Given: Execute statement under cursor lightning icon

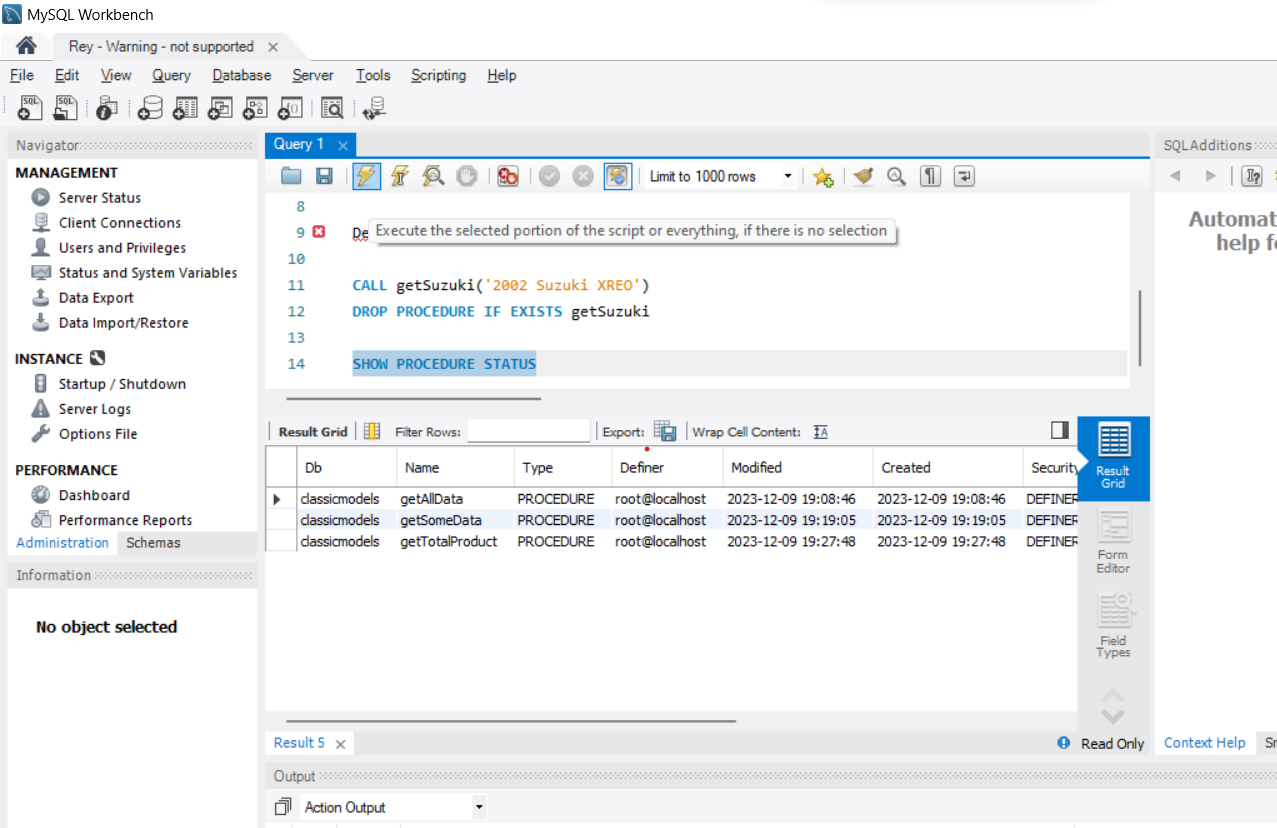Looking at the screenshot, I should tap(399, 176).
